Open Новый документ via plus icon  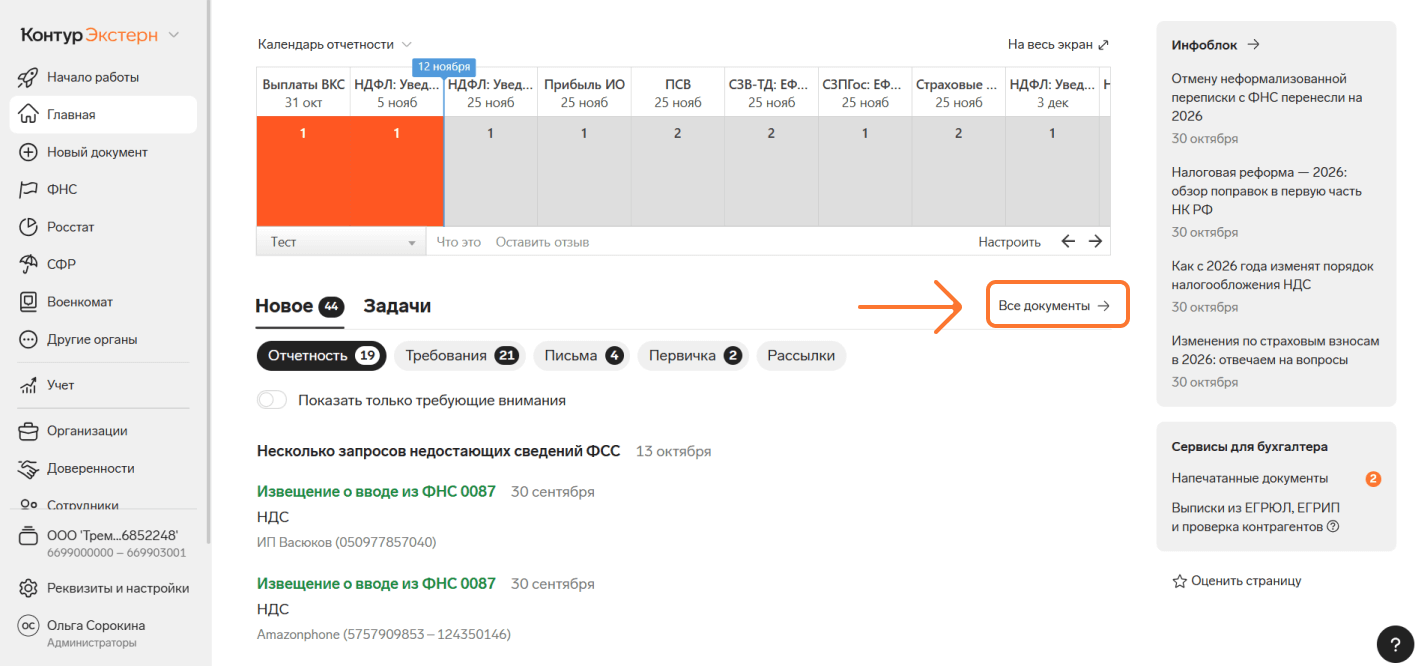[x=29, y=152]
